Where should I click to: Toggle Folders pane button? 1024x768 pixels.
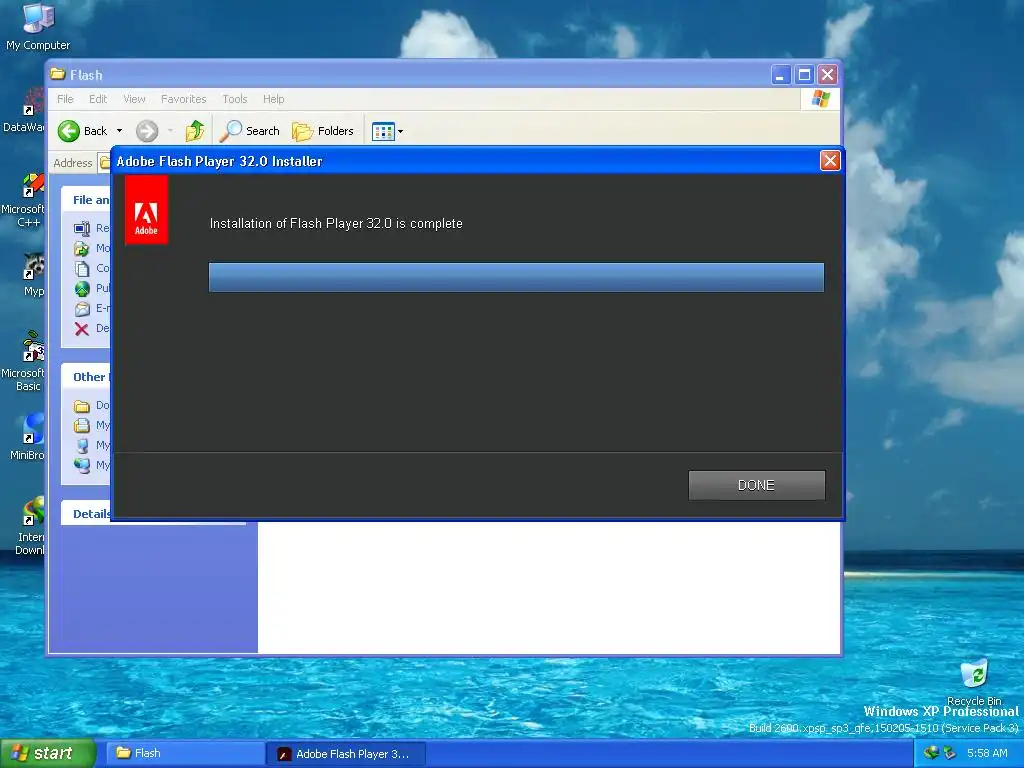[323, 131]
